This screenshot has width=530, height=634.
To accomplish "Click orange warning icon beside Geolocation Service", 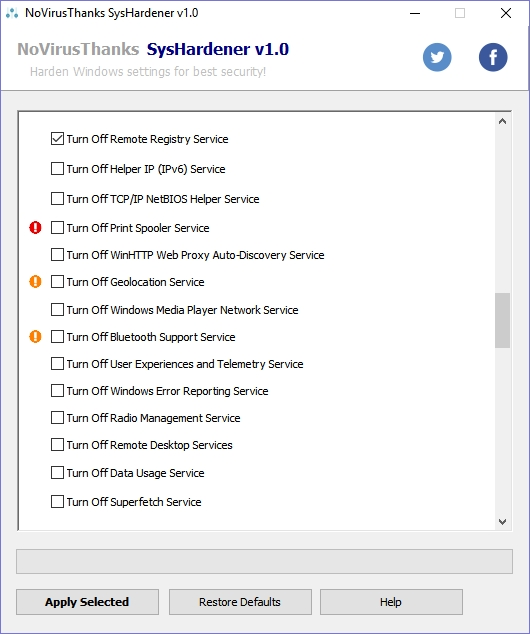I will (35, 281).
